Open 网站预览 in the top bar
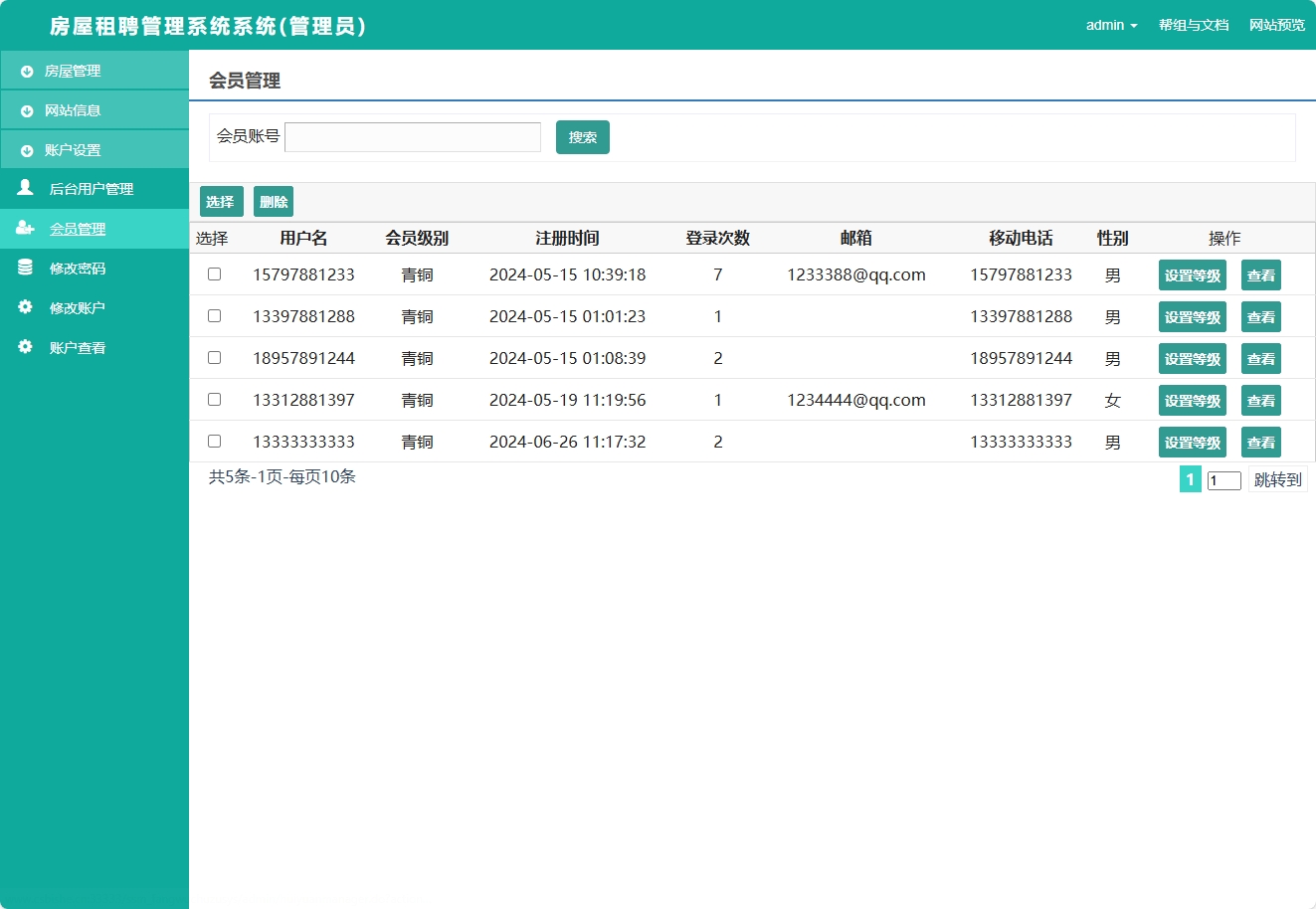Viewport: 1316px width, 909px height. (1277, 25)
